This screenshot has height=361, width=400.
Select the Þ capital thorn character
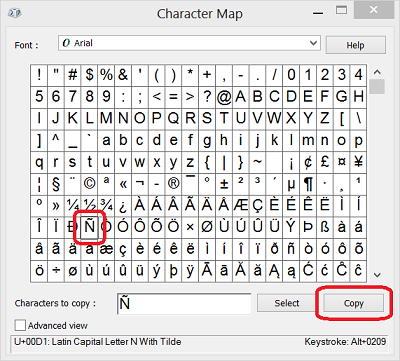(x=308, y=227)
